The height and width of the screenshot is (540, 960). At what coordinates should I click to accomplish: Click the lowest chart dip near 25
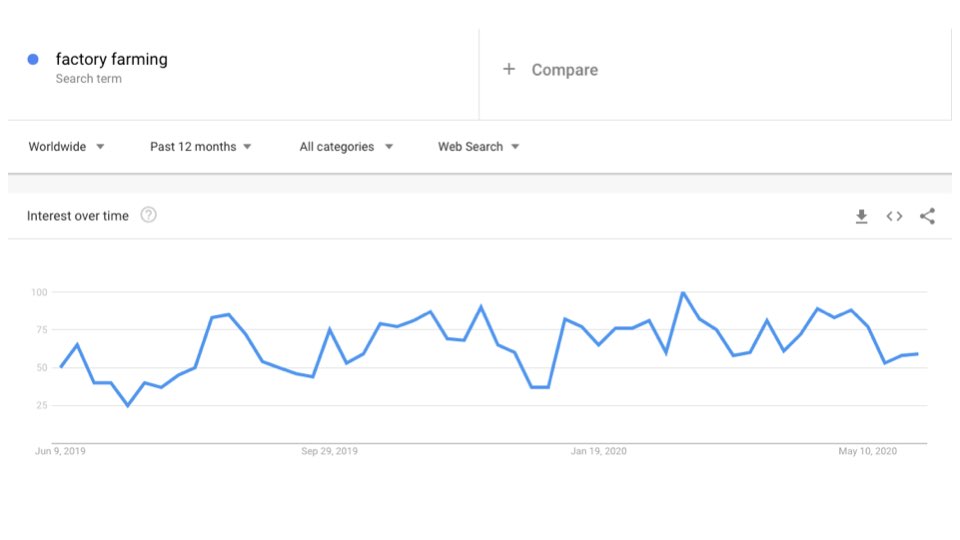(x=127, y=405)
